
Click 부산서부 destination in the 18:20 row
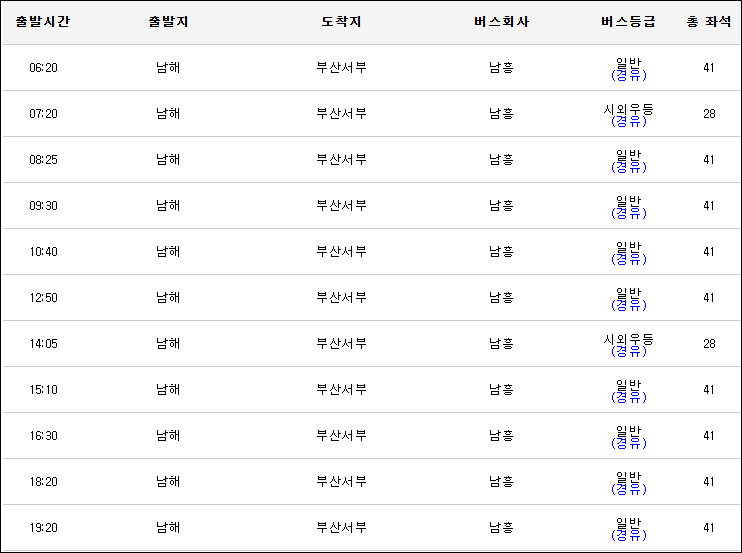tap(341, 482)
